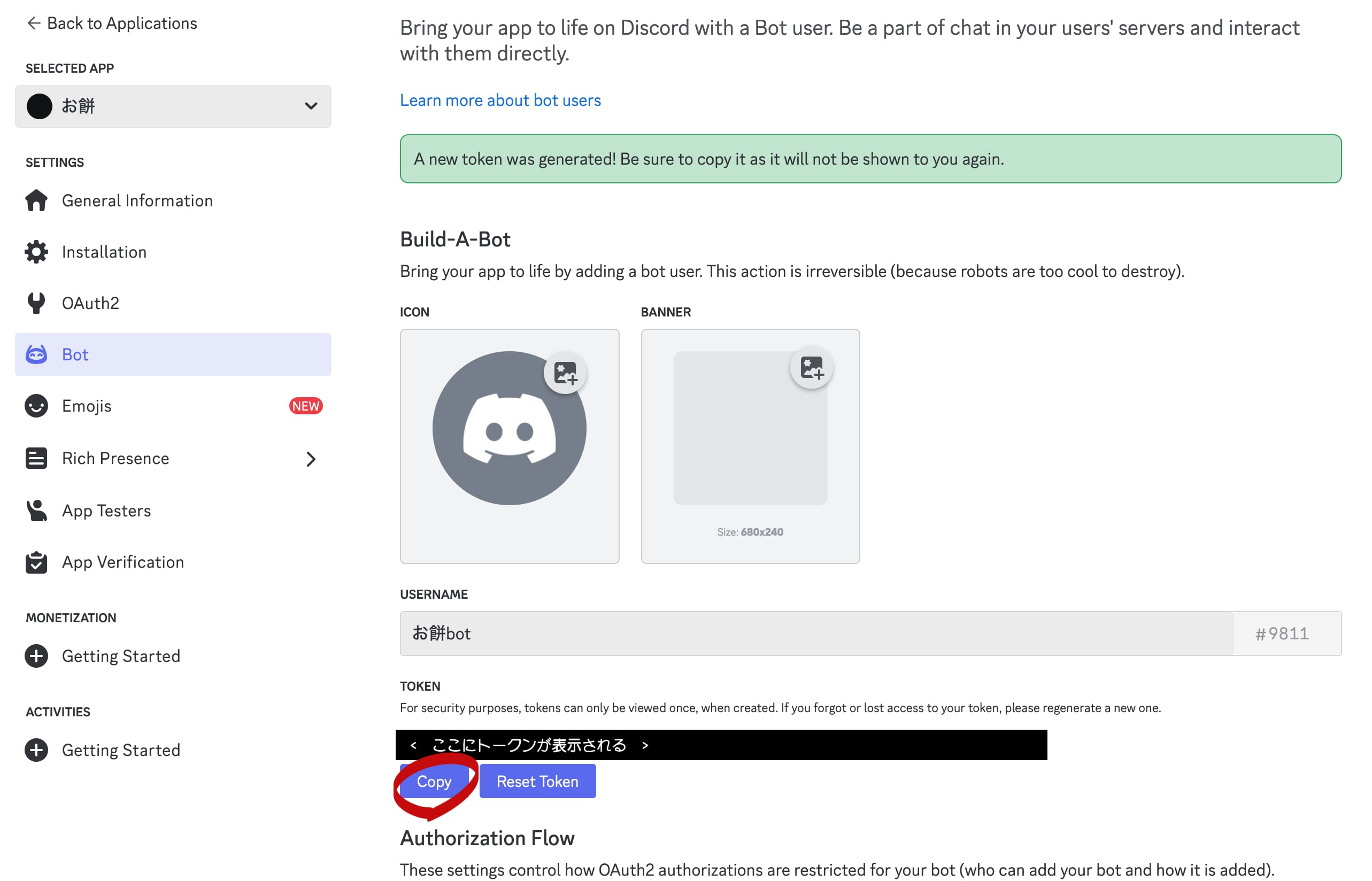
Task: Click the Installation settings icon
Action: pyautogui.click(x=37, y=252)
